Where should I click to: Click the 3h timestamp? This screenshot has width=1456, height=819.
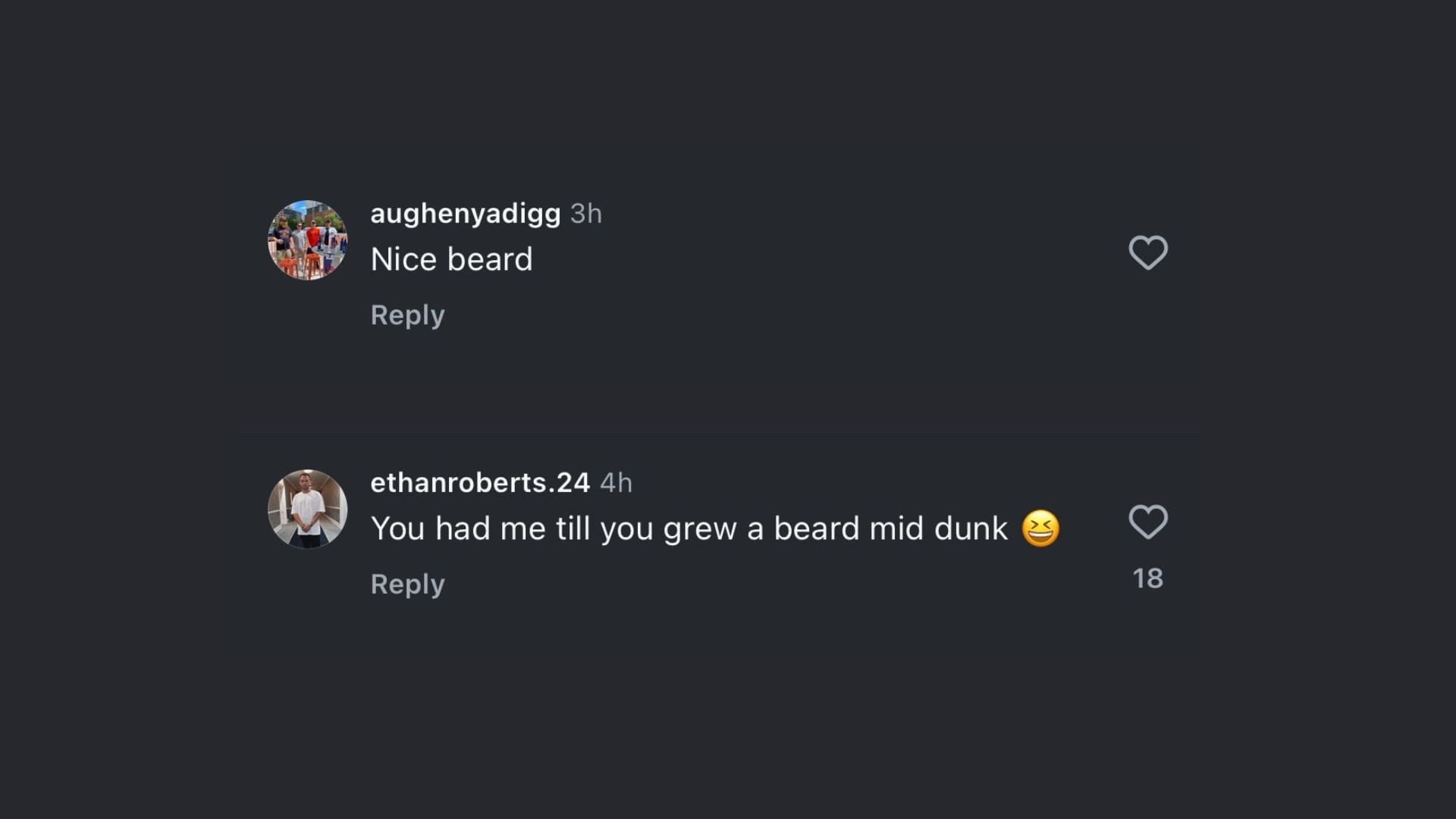585,214
